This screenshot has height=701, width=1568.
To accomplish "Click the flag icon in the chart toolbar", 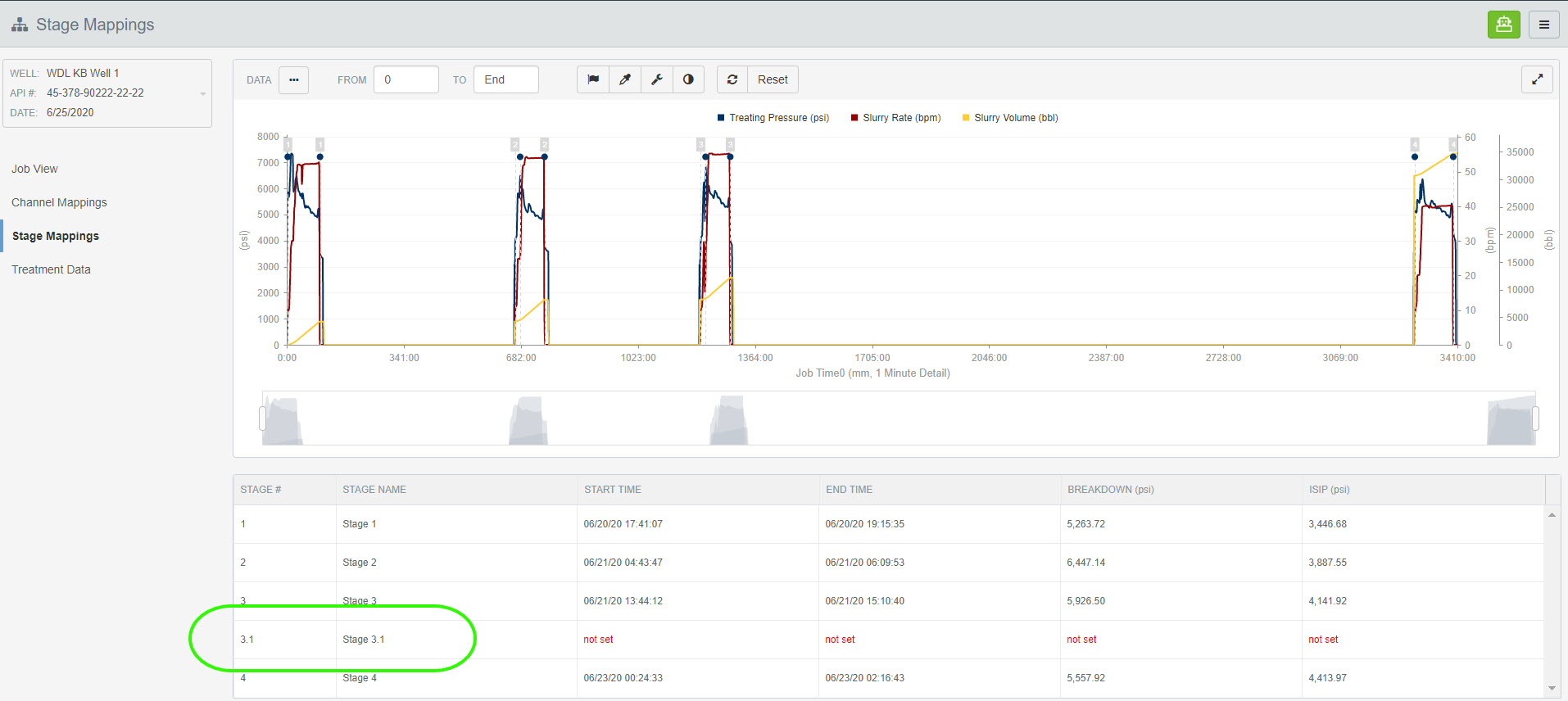I will (x=593, y=79).
